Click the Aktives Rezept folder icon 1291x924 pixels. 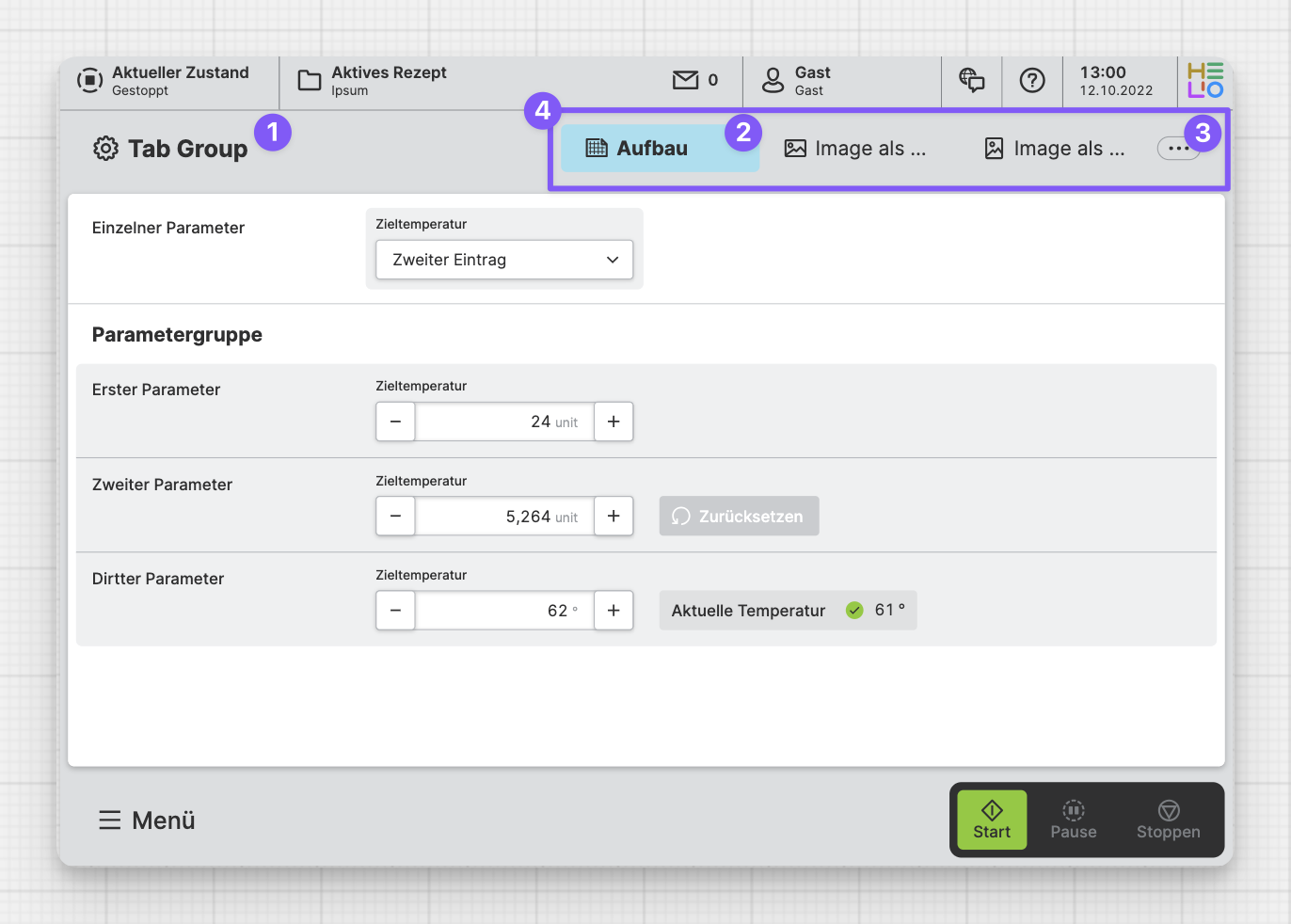click(x=310, y=81)
